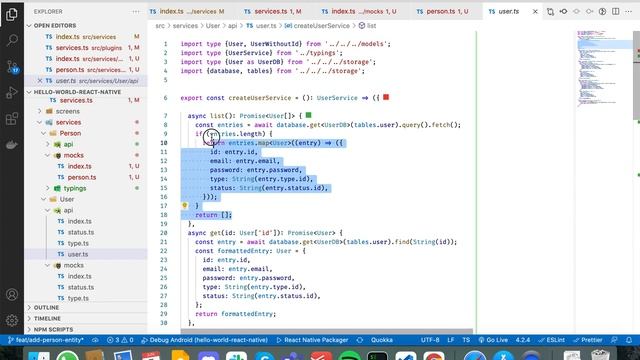The width and height of the screenshot is (640, 360).
Task: Open the Accounts menu icon
Action: [x=12, y=294]
